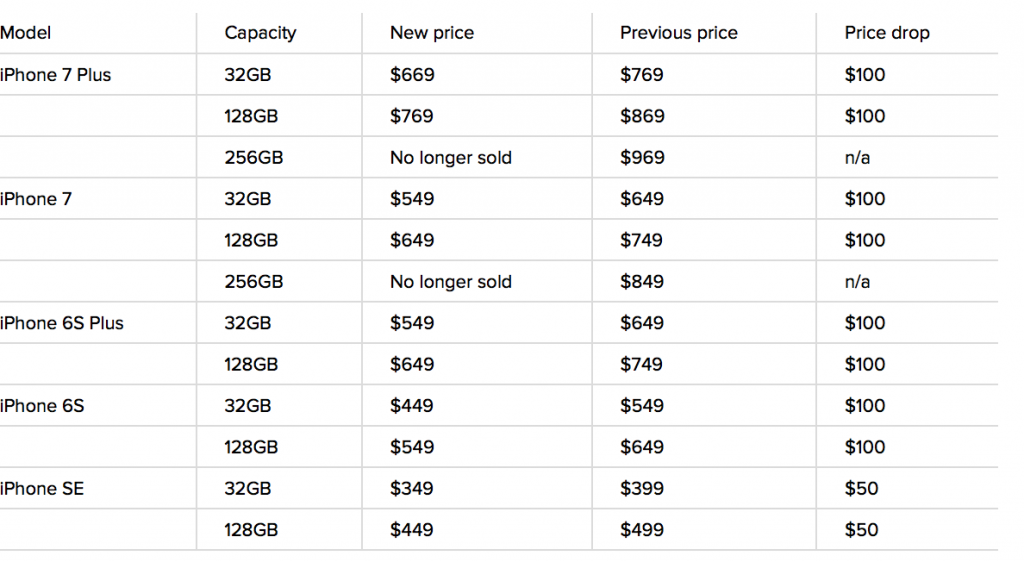Click "No longer sold" for iPhone 7 Plus 256GB
This screenshot has height=562, width=1024.
[451, 158]
